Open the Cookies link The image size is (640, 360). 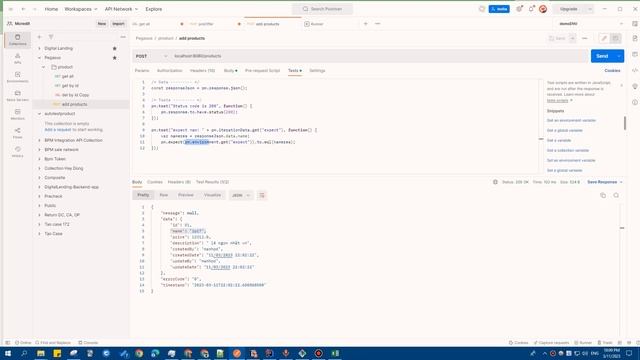[612, 71]
